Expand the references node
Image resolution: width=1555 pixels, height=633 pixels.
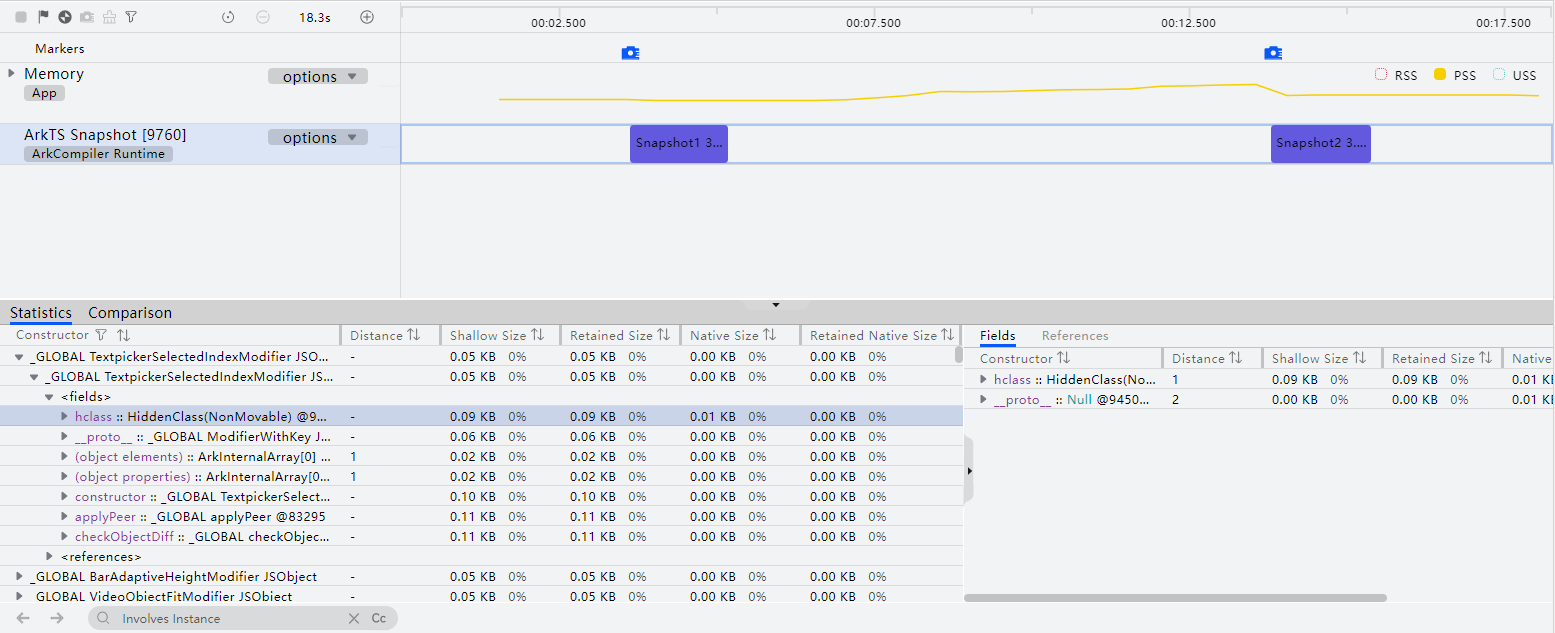(x=50, y=556)
